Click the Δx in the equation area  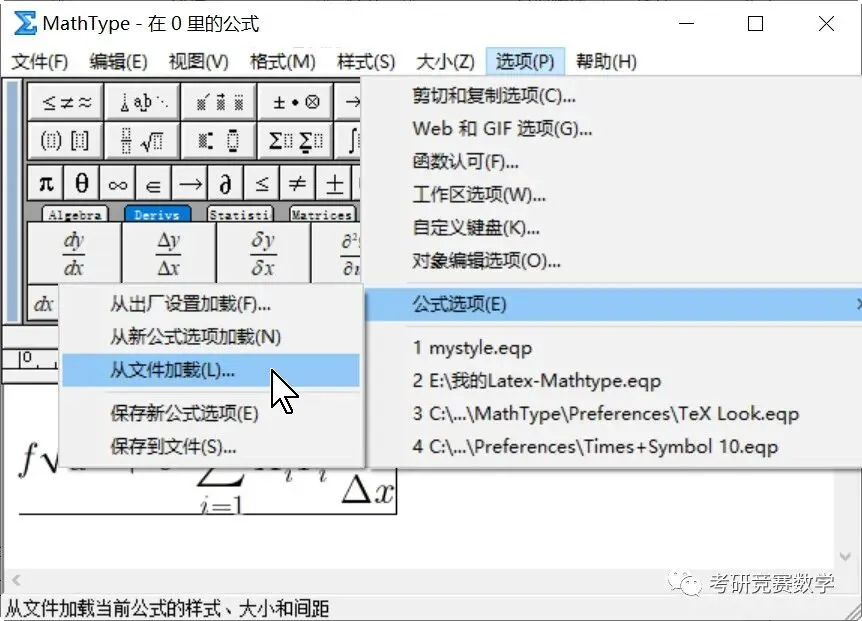[368, 491]
